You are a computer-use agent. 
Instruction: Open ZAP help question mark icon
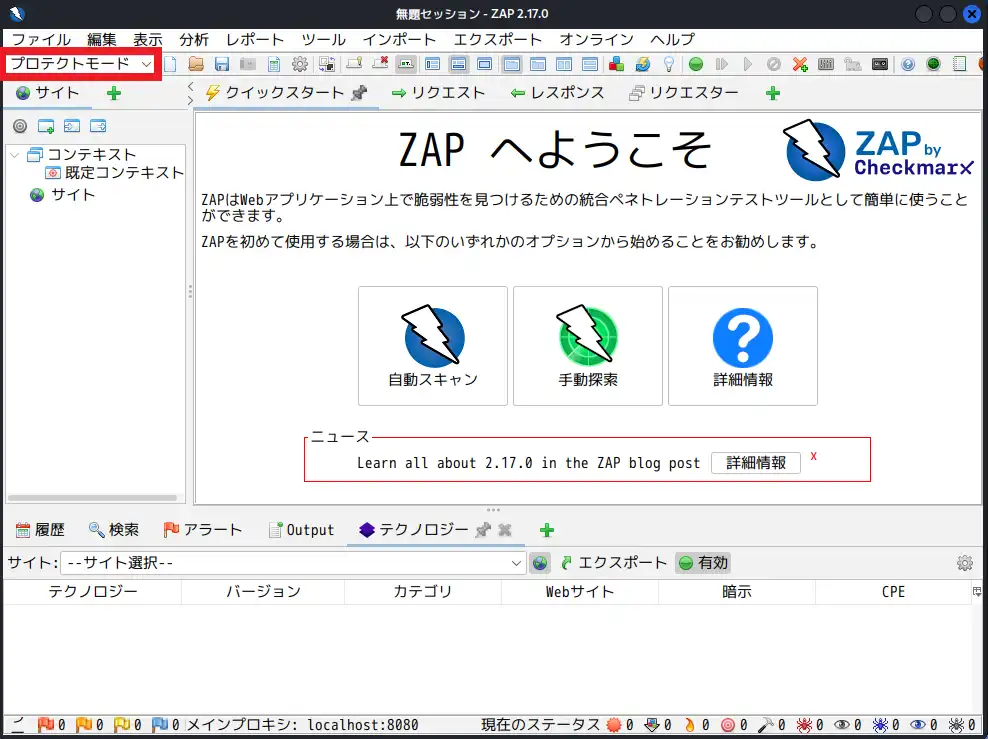906,64
